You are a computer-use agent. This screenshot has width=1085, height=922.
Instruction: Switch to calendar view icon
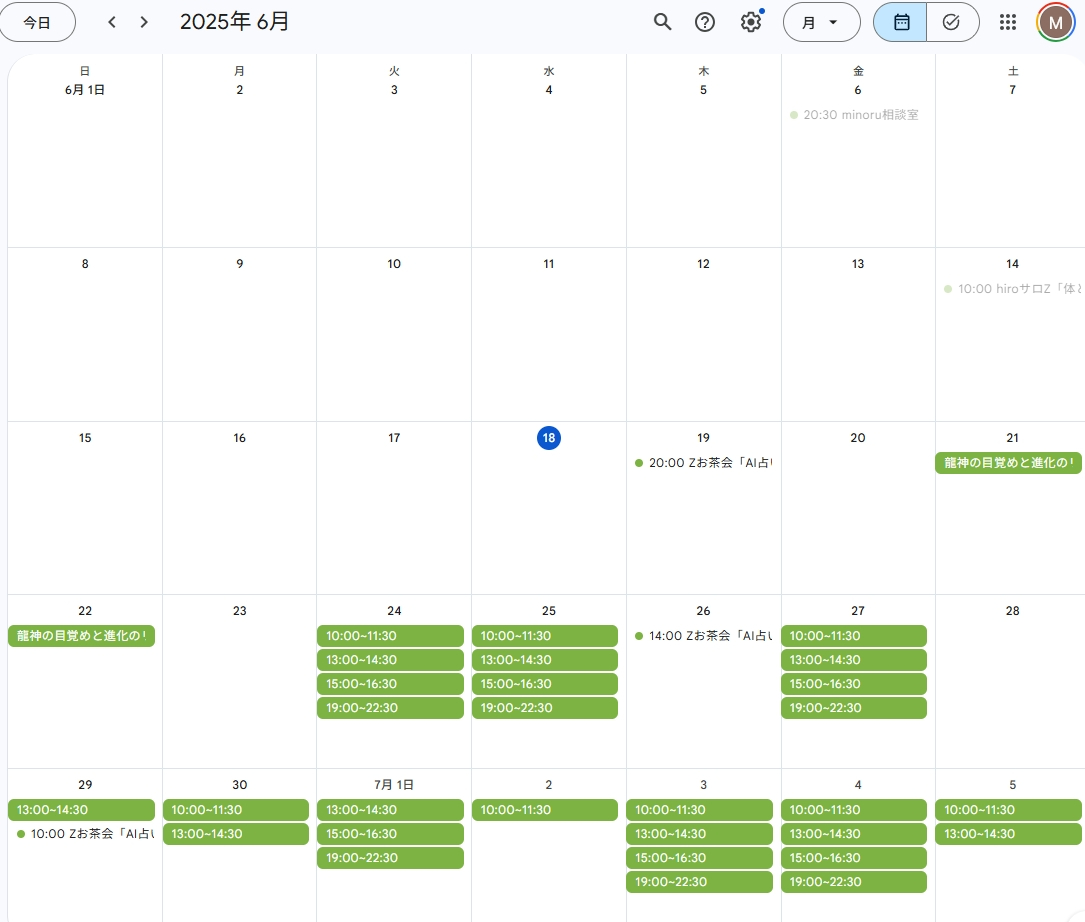pyautogui.click(x=900, y=22)
